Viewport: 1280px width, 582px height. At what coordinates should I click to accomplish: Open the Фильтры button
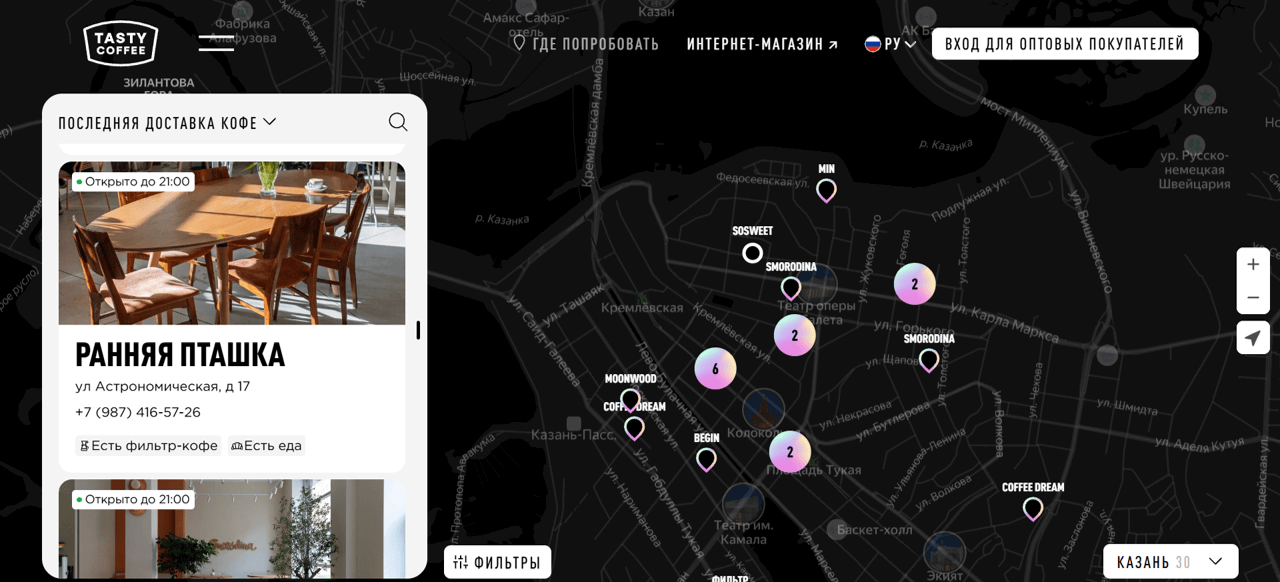[x=497, y=562]
